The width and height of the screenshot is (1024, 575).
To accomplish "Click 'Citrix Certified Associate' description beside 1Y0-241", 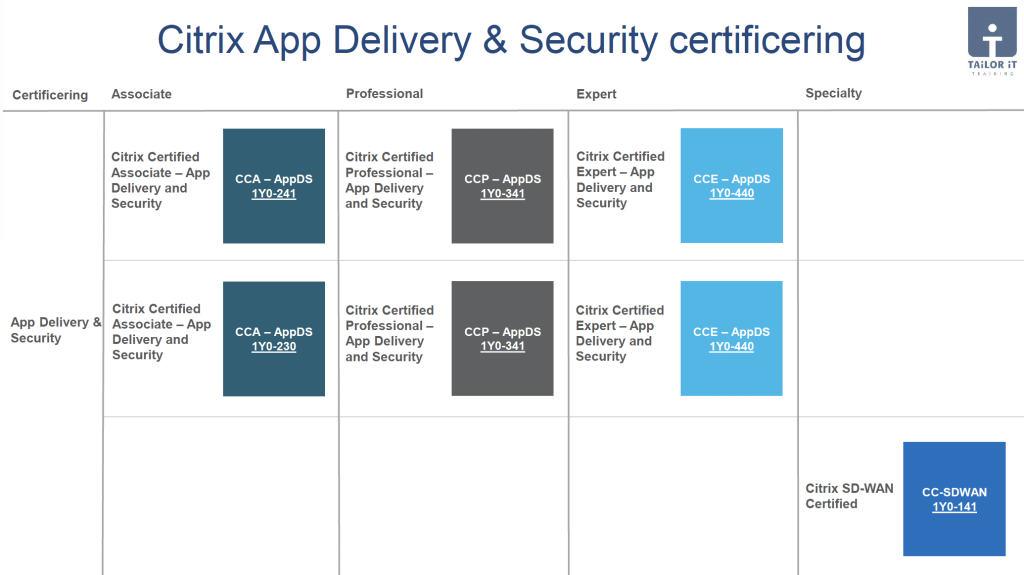I will pos(161,180).
